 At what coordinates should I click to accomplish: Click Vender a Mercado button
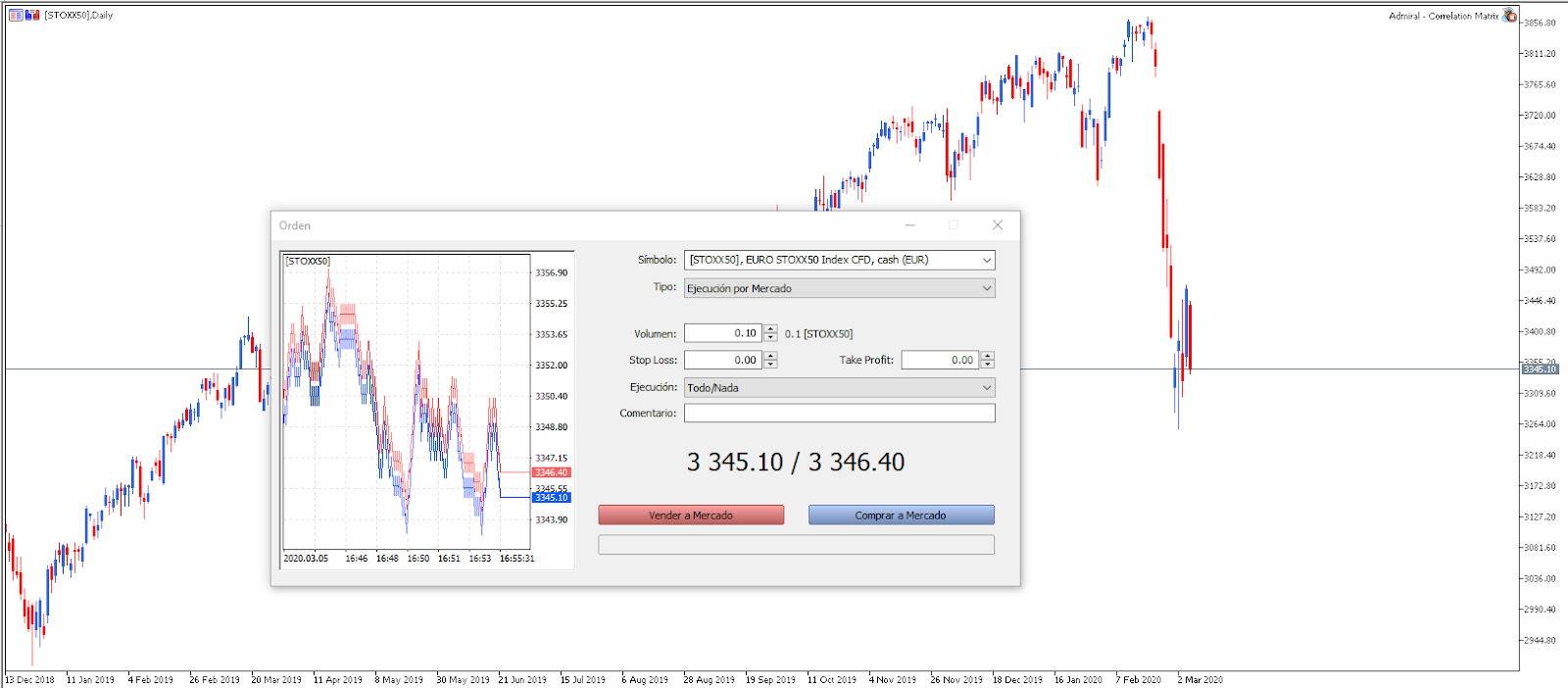pyautogui.click(x=691, y=515)
